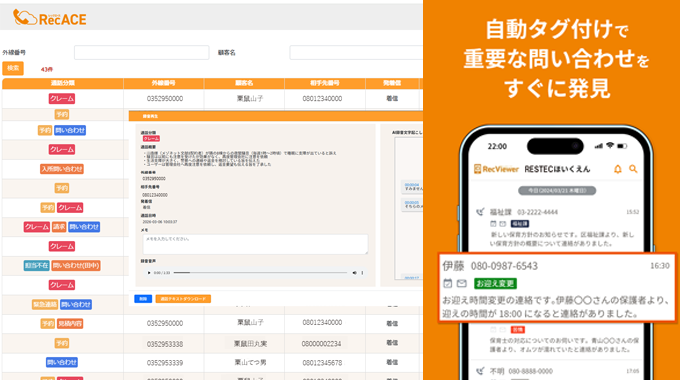Select customer name 栗鼠田丸実
Image resolution: width=680 pixels, height=380 pixels.
pos(250,344)
